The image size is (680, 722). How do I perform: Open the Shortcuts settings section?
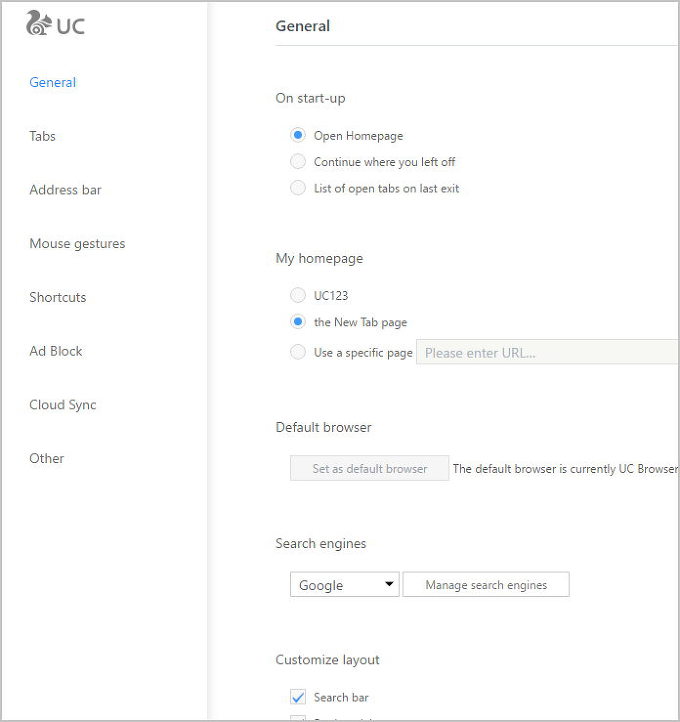tap(58, 297)
